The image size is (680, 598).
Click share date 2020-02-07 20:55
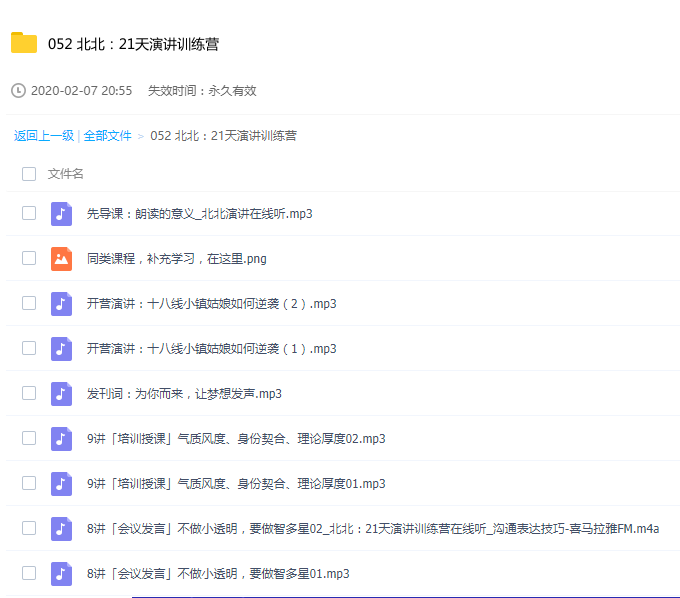click(x=82, y=91)
